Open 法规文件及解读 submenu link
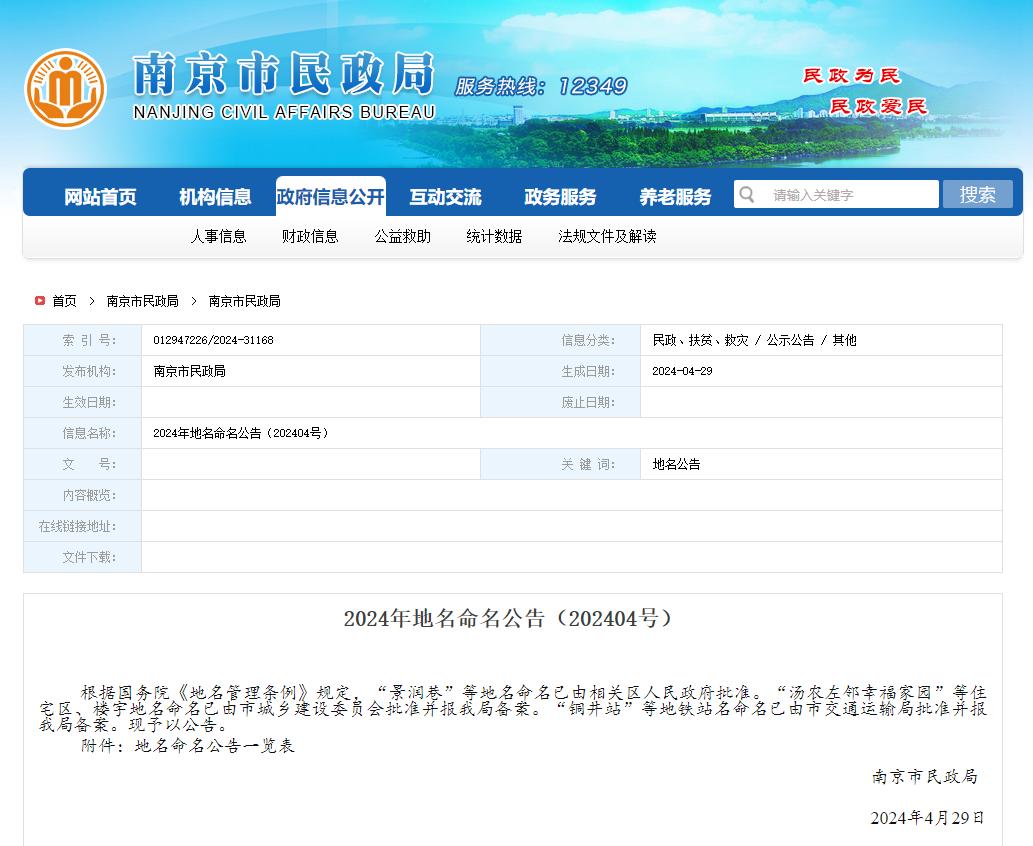Viewport: 1033px width, 846px height. point(607,237)
